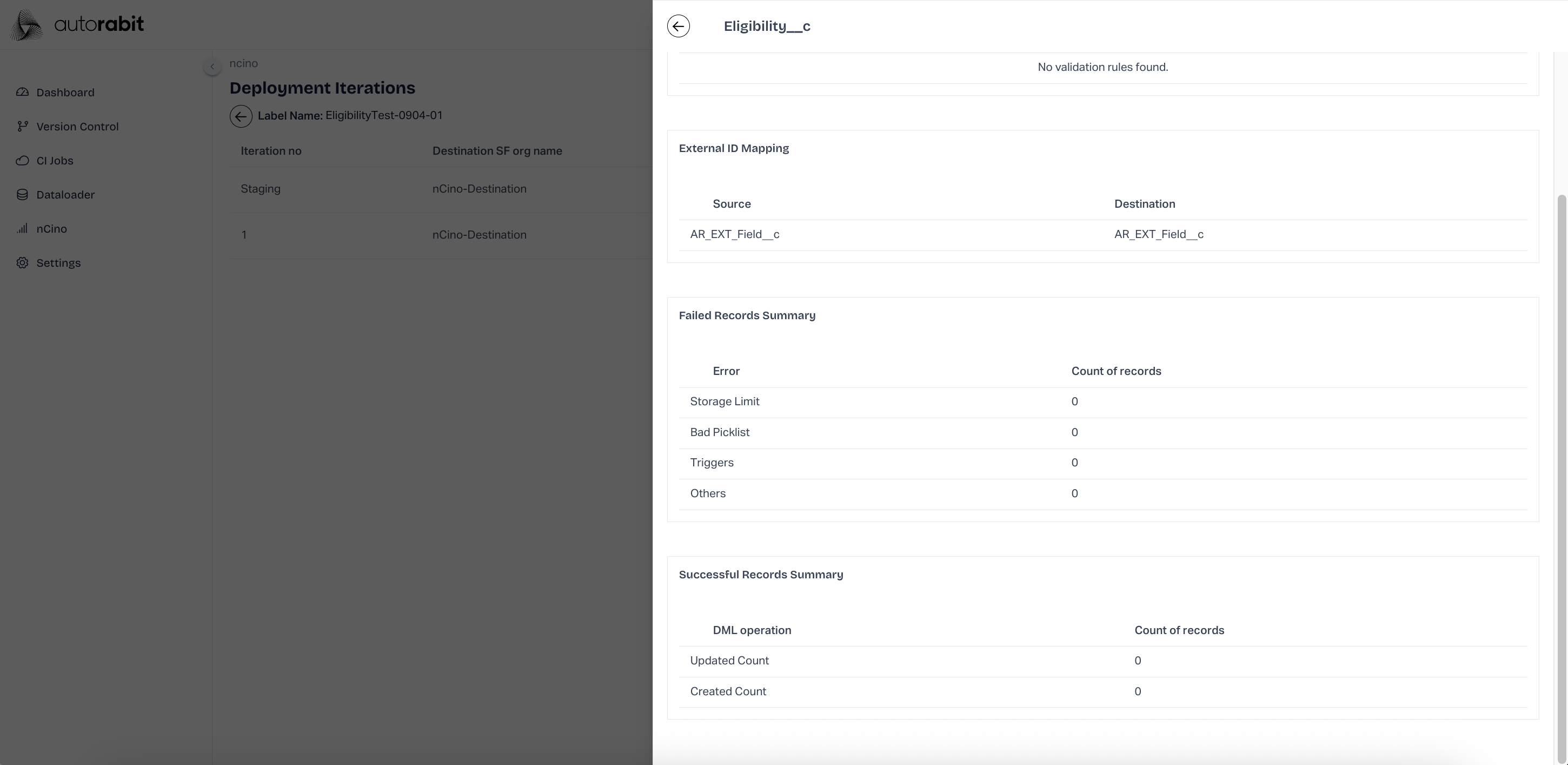Click the Dataloader database icon

click(23, 195)
